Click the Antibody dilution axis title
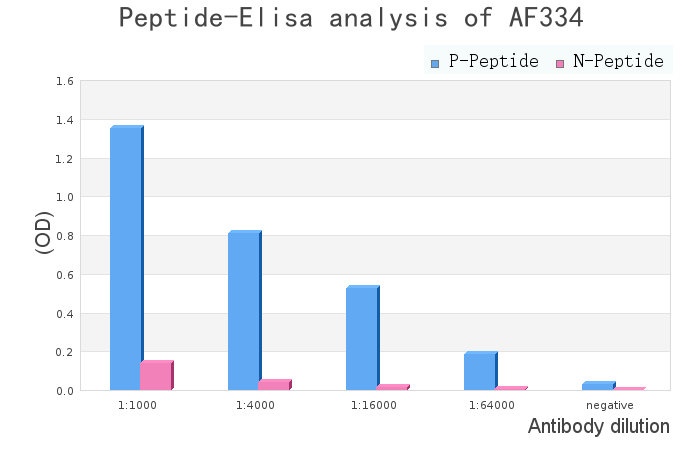The height and width of the screenshot is (450, 700). click(x=598, y=427)
